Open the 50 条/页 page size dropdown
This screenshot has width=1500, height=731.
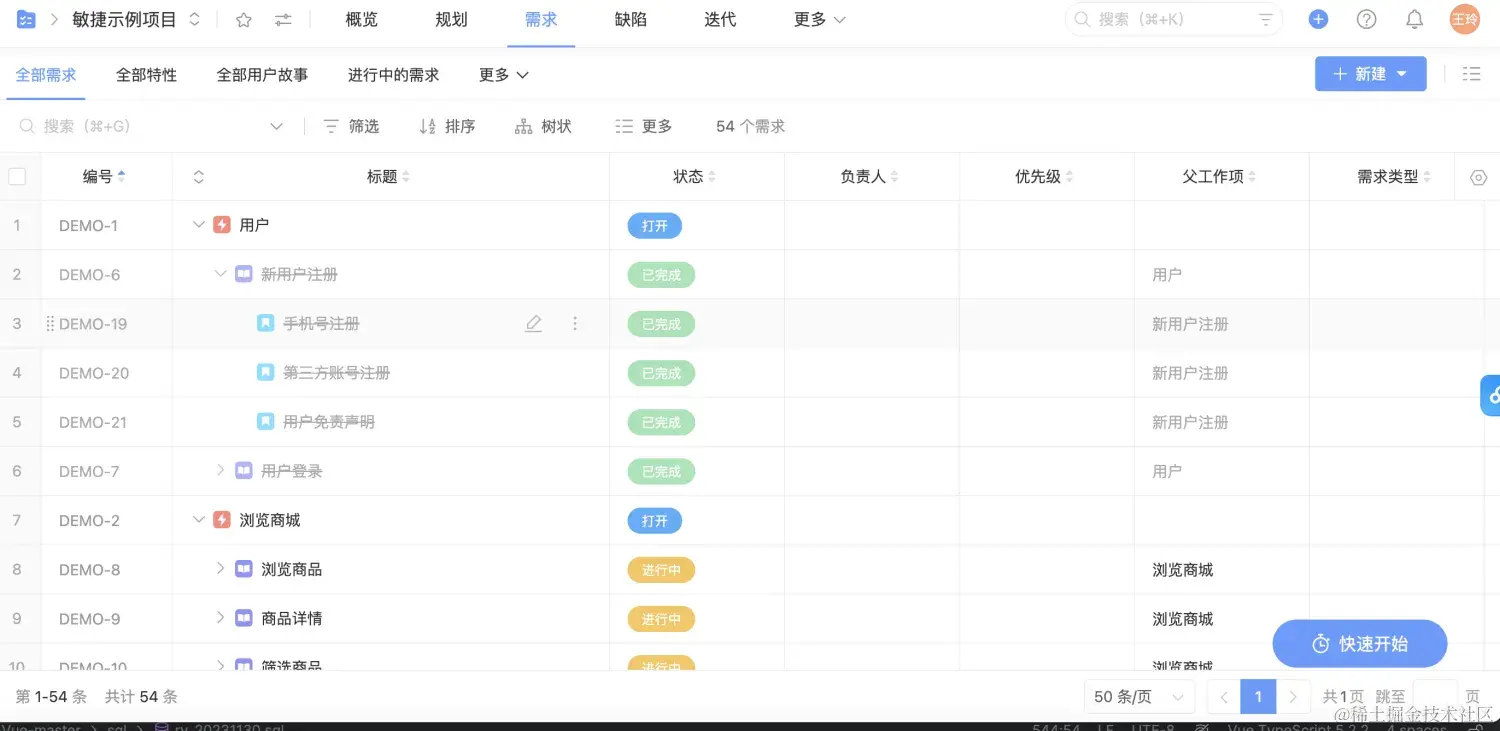click(1139, 697)
